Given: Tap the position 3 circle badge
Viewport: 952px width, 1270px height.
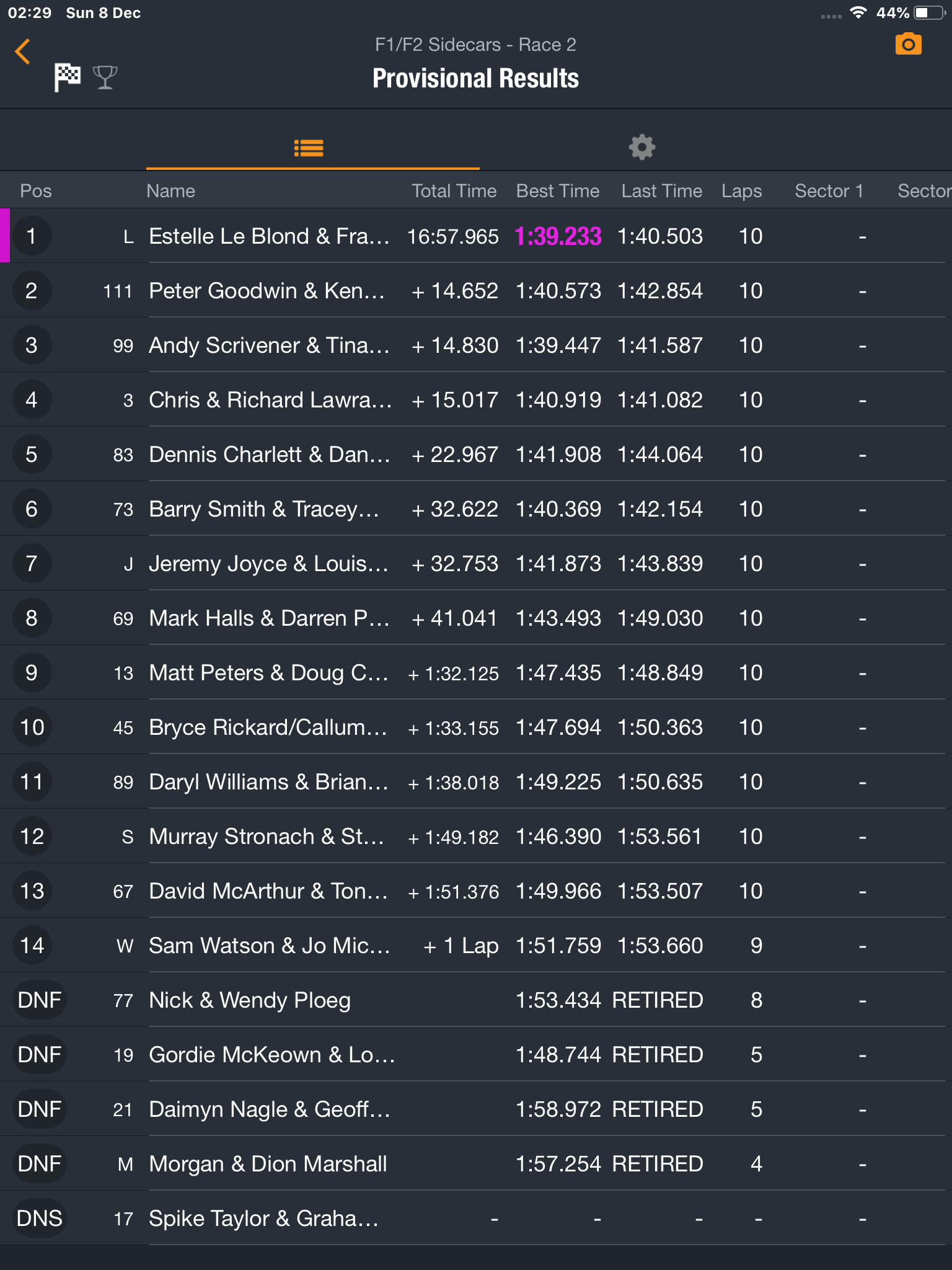Looking at the screenshot, I should click(x=32, y=345).
